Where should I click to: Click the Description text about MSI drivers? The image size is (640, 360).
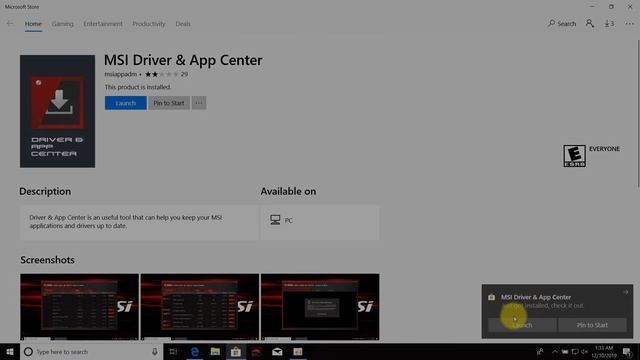(x=126, y=222)
